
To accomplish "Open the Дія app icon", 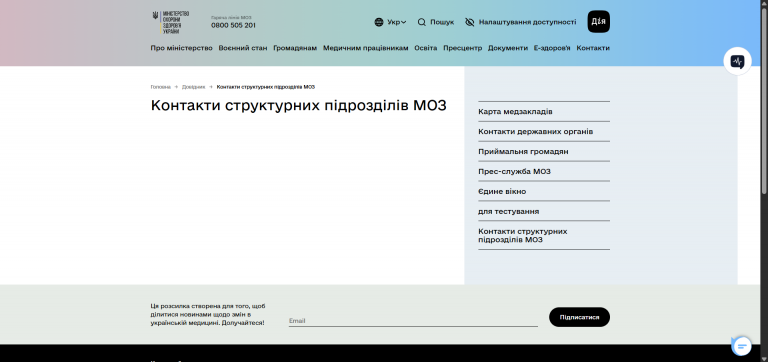I will point(599,22).
